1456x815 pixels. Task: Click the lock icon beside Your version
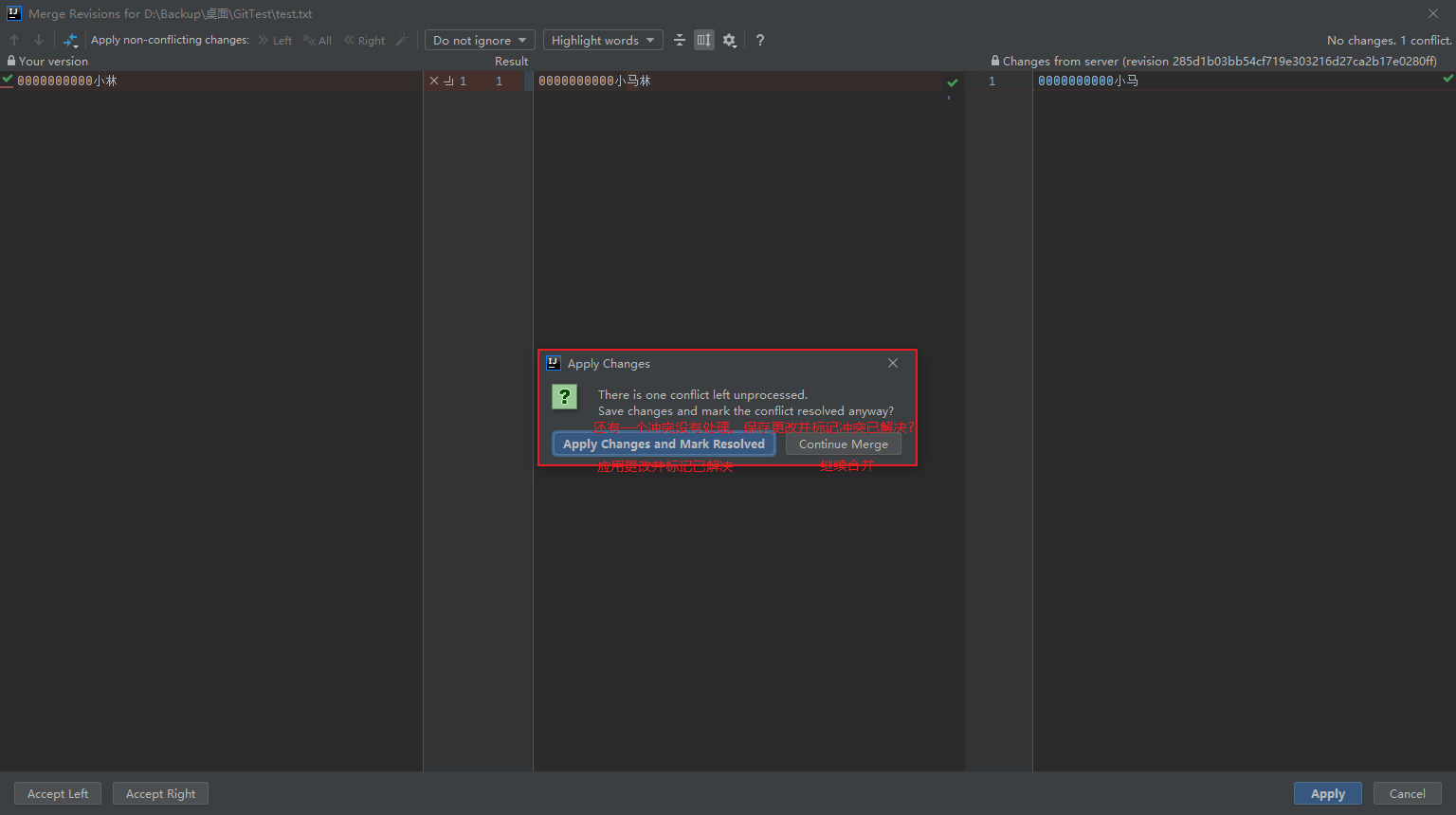(x=11, y=61)
